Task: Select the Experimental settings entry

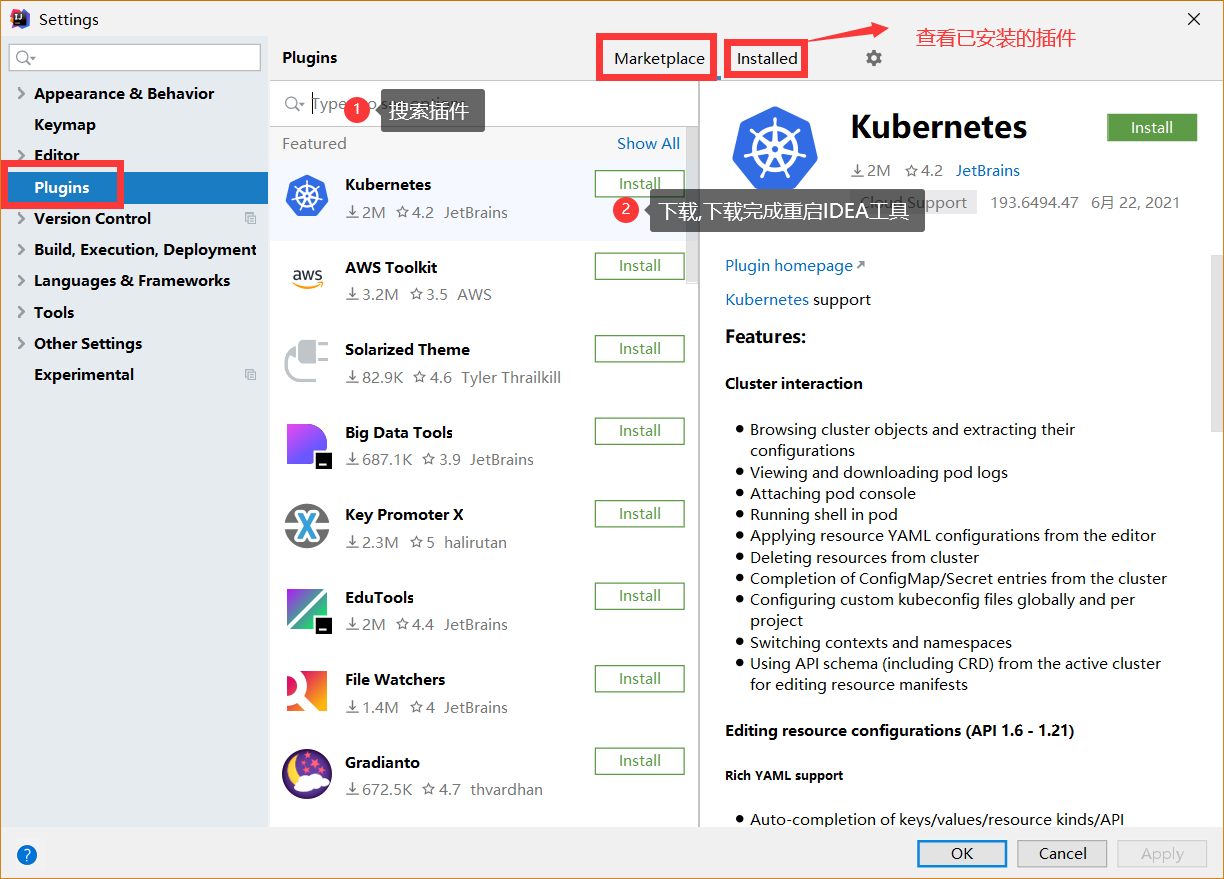Action: 84,374
